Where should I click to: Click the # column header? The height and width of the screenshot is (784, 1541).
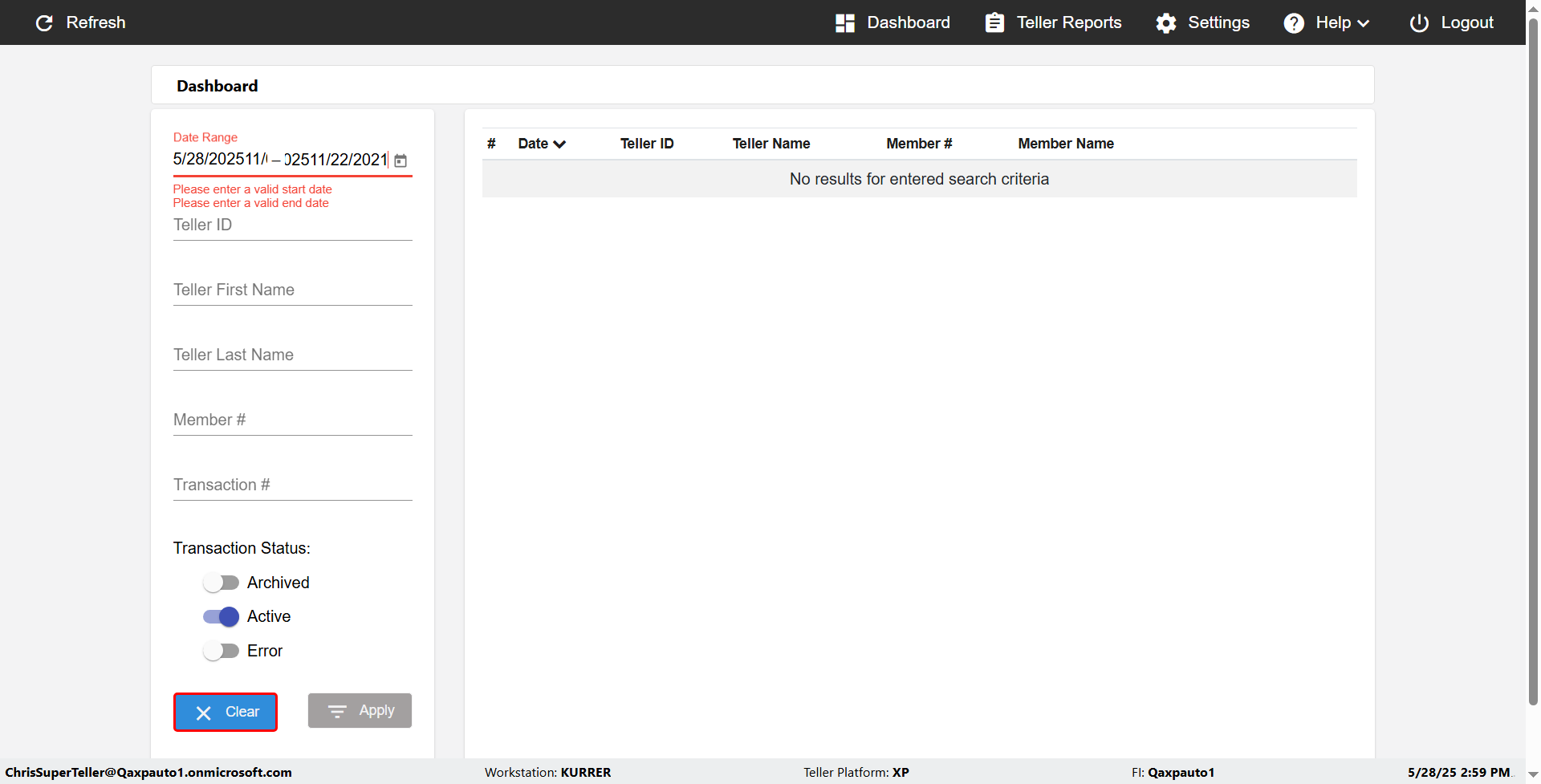click(x=491, y=144)
